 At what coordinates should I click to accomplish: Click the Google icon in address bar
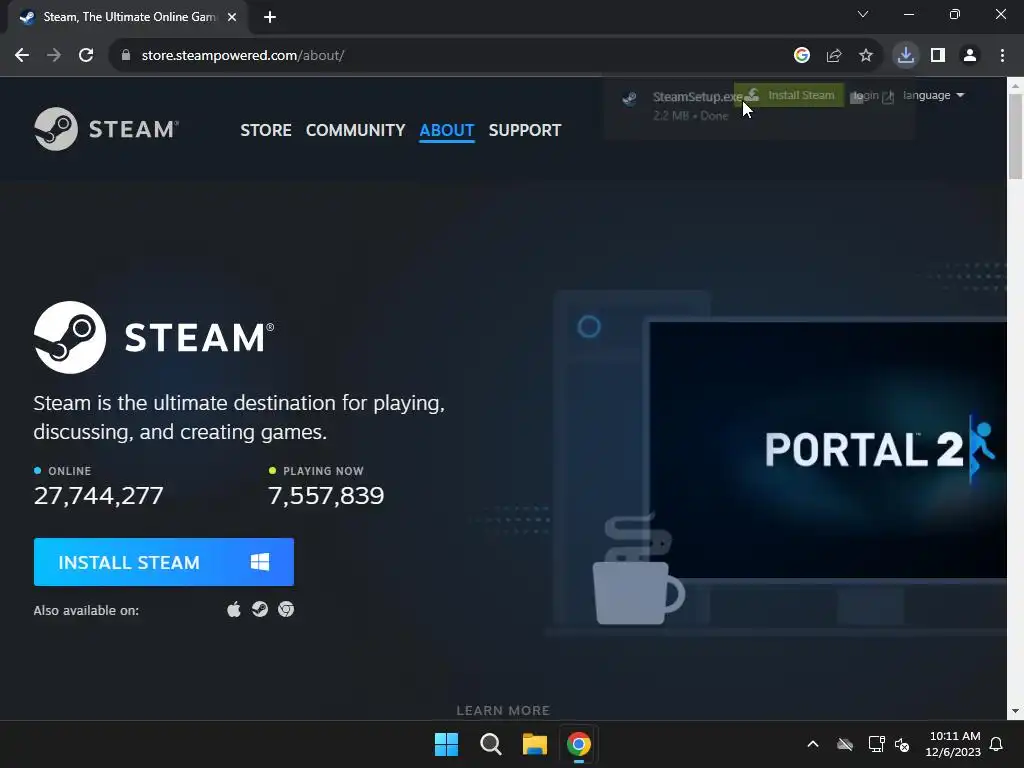[801, 56]
